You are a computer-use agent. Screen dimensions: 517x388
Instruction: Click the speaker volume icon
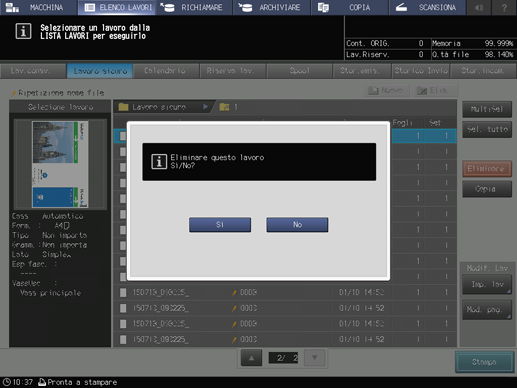(x=479, y=7)
